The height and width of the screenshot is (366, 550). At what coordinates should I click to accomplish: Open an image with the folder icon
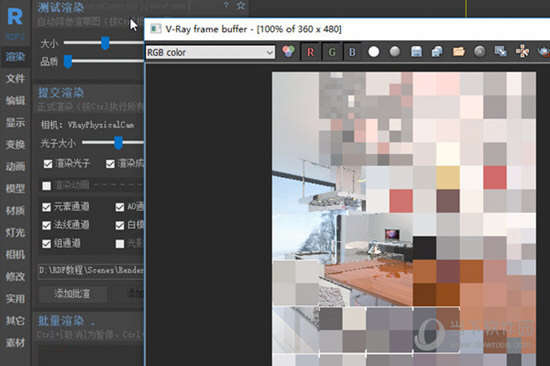[458, 52]
